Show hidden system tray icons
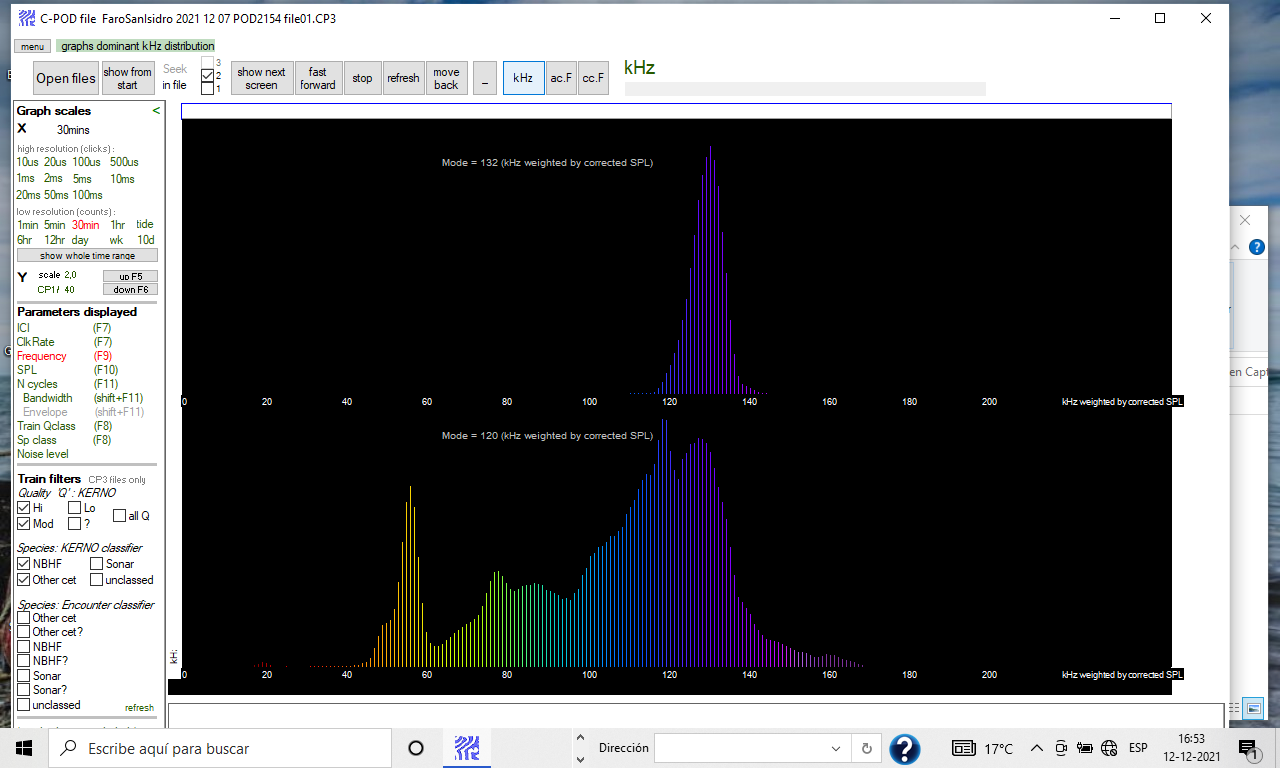 coord(1037,748)
